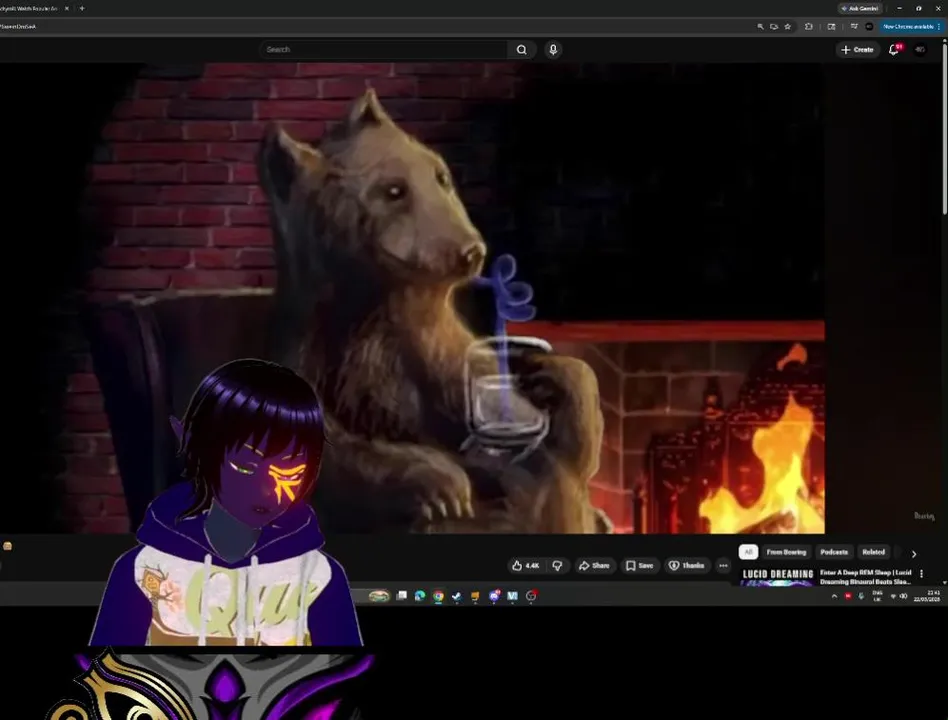Open a new browser tab
This screenshot has width=948, height=720.
(82, 8)
